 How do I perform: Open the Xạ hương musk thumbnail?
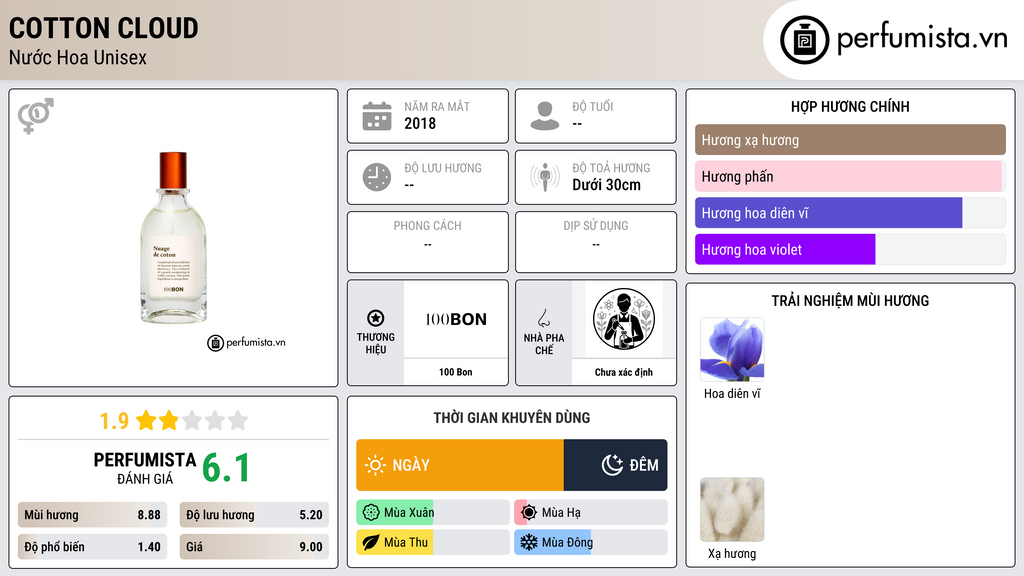732,509
